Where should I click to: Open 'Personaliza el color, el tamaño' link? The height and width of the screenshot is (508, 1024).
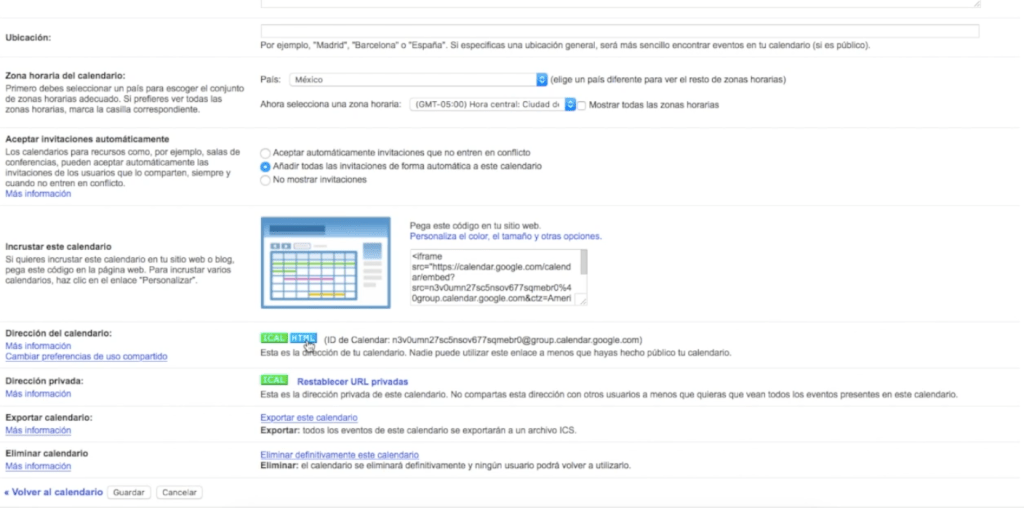(505, 237)
